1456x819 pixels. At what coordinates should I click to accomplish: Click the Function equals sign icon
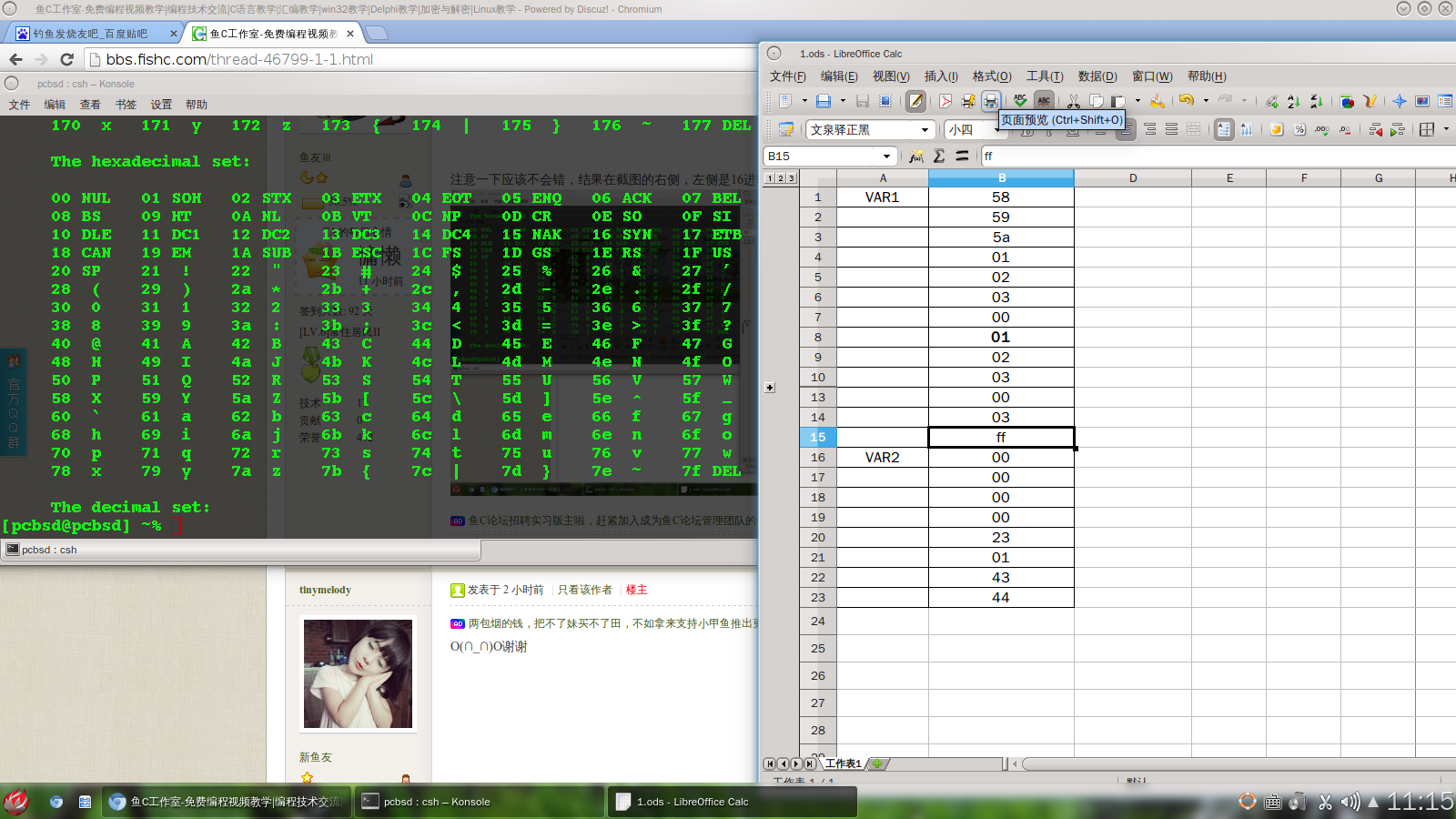(962, 156)
